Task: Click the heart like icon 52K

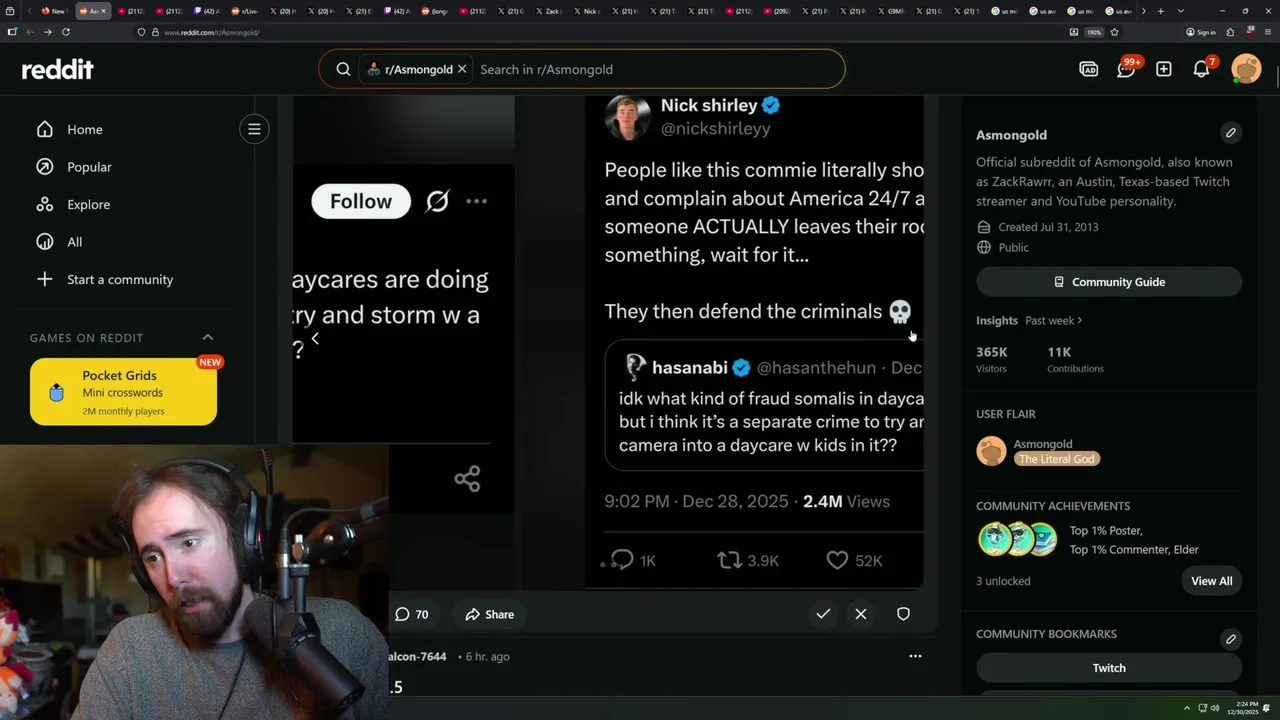Action: [837, 561]
